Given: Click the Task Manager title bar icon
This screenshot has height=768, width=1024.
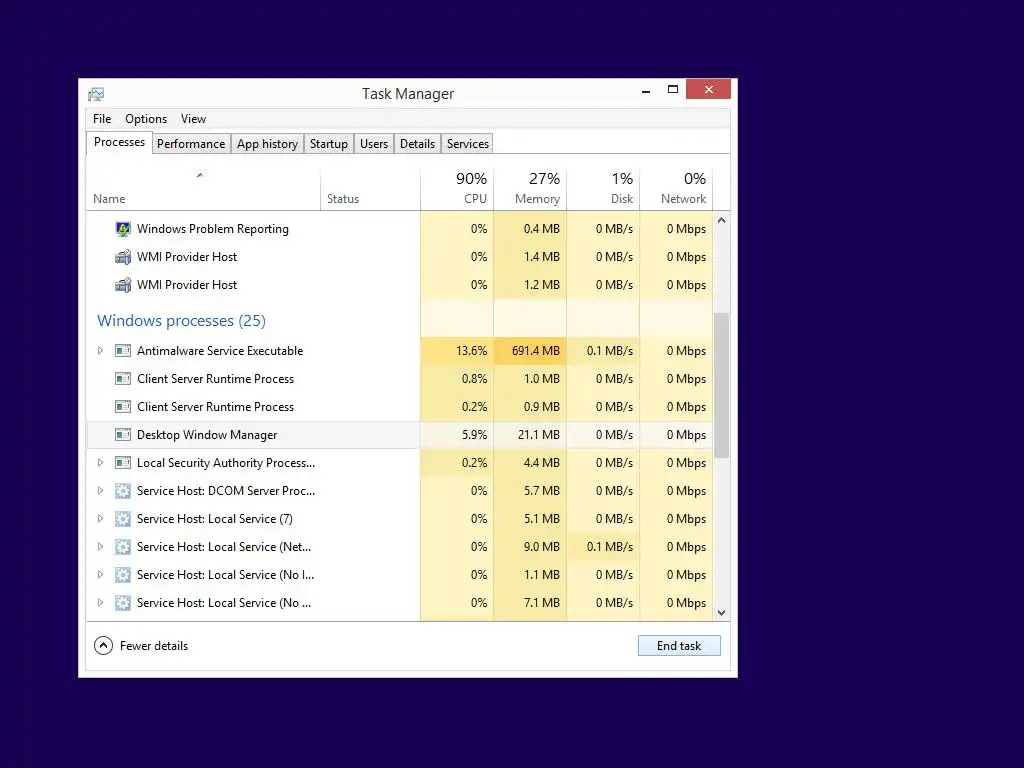Looking at the screenshot, I should 96,95.
